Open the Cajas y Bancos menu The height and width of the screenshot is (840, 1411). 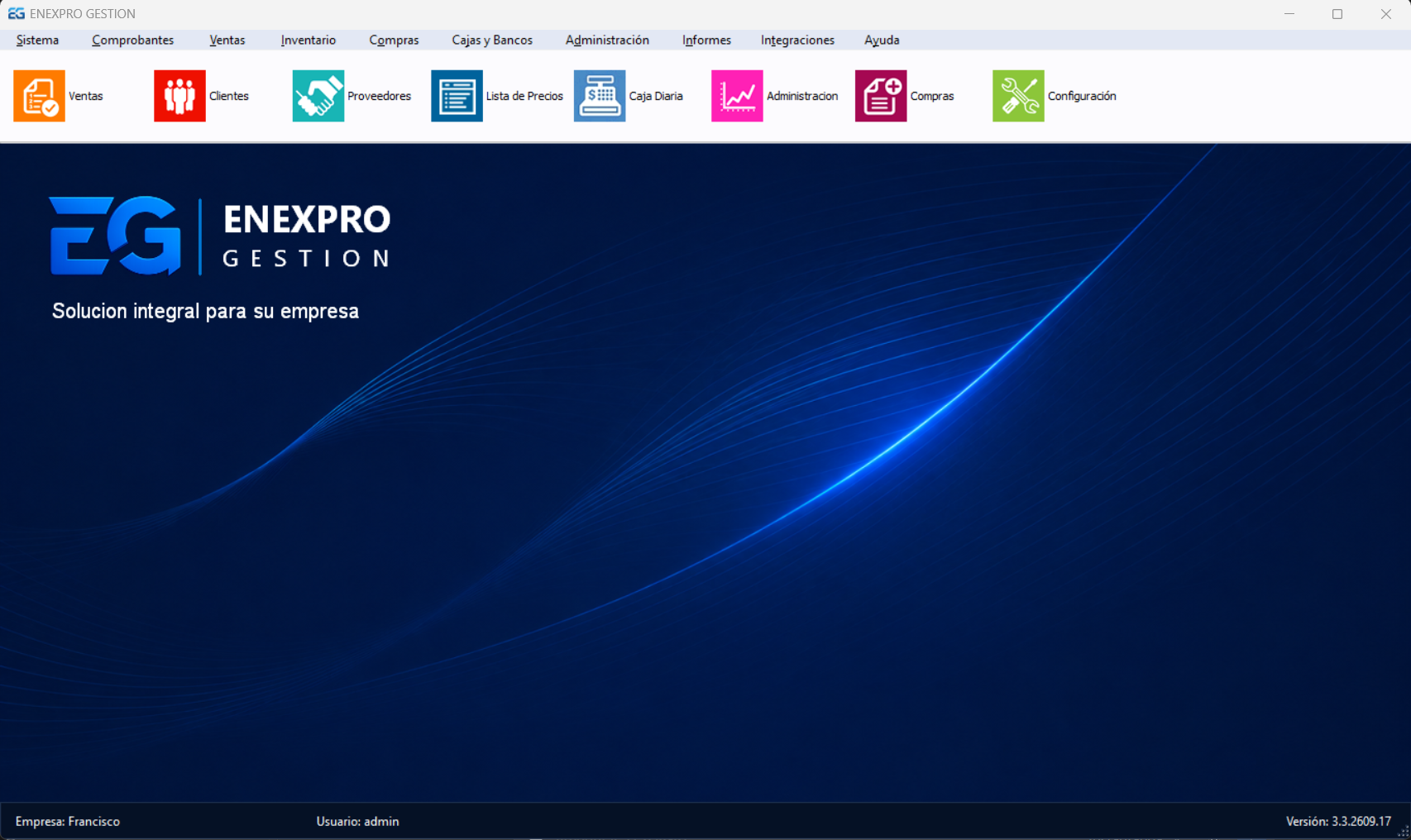point(492,40)
